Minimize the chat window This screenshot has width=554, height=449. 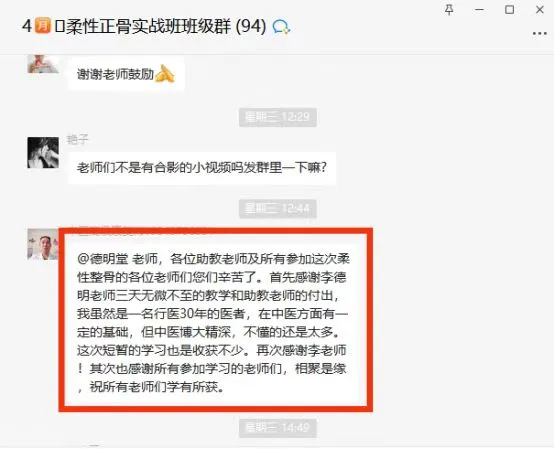click(479, 10)
